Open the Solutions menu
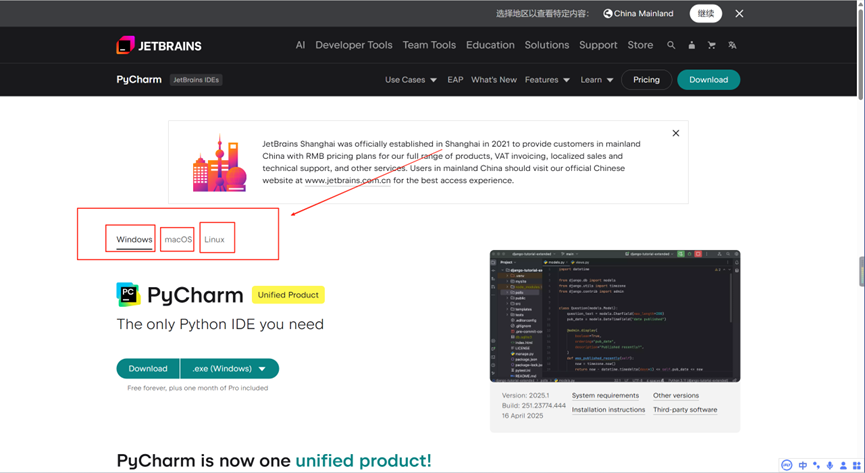This screenshot has width=865, height=473. (x=547, y=45)
